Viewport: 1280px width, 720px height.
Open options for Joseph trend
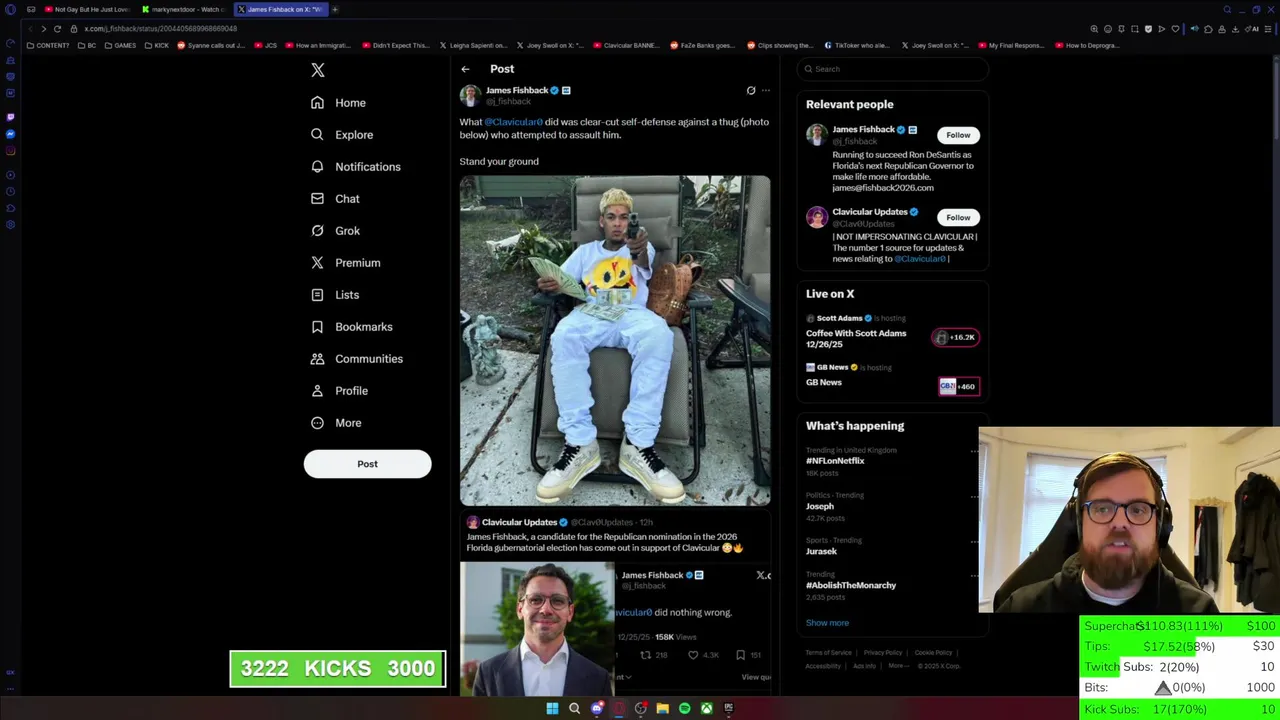point(975,496)
